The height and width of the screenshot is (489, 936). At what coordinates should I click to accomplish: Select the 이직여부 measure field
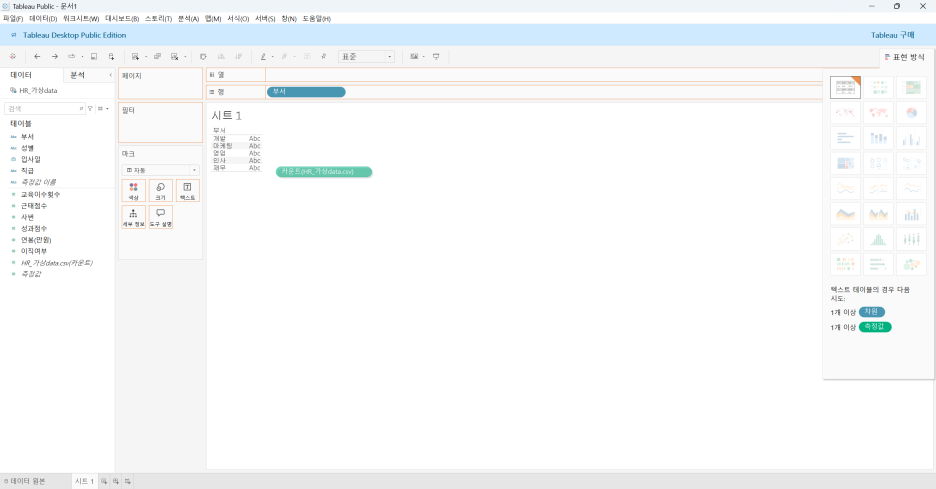(33, 251)
